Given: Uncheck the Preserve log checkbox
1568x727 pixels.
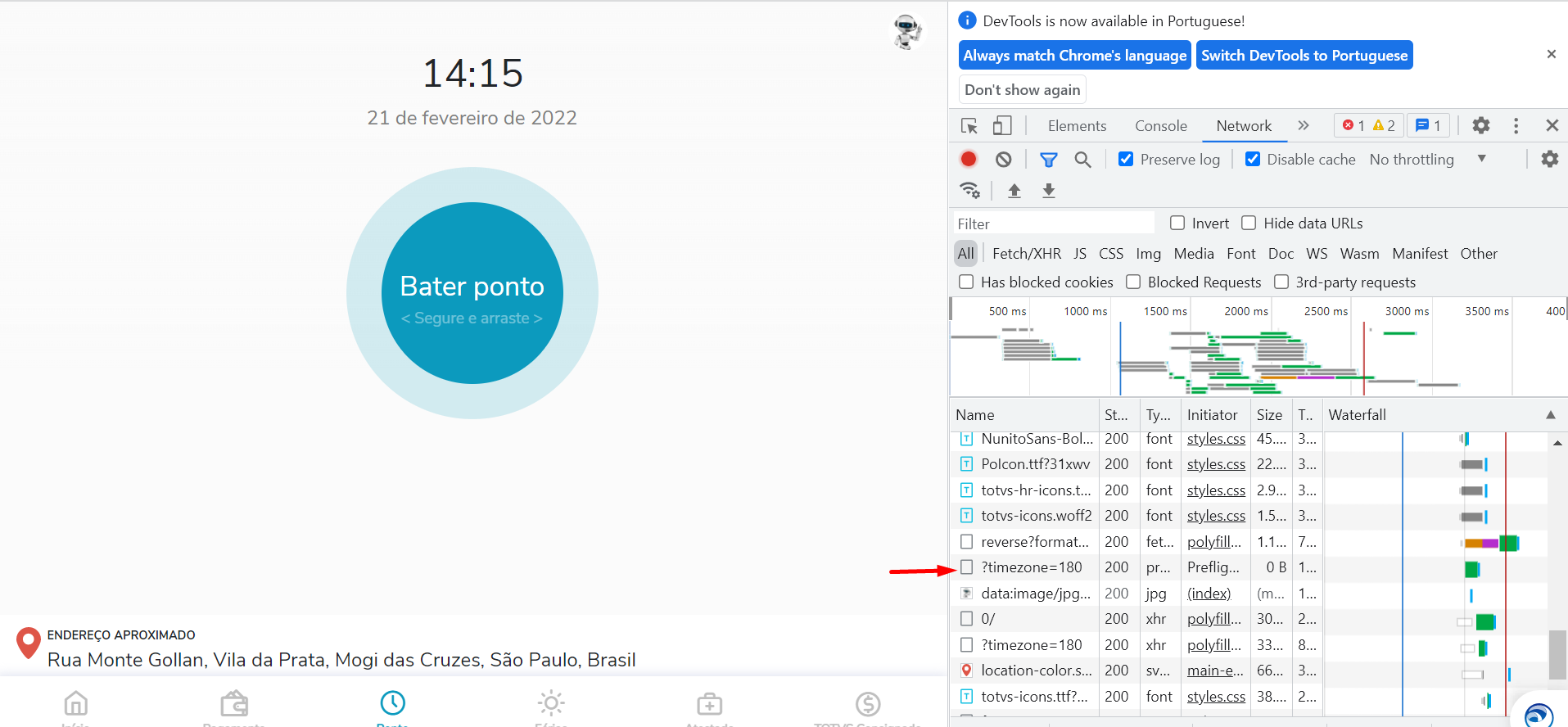Looking at the screenshot, I should 1126,159.
